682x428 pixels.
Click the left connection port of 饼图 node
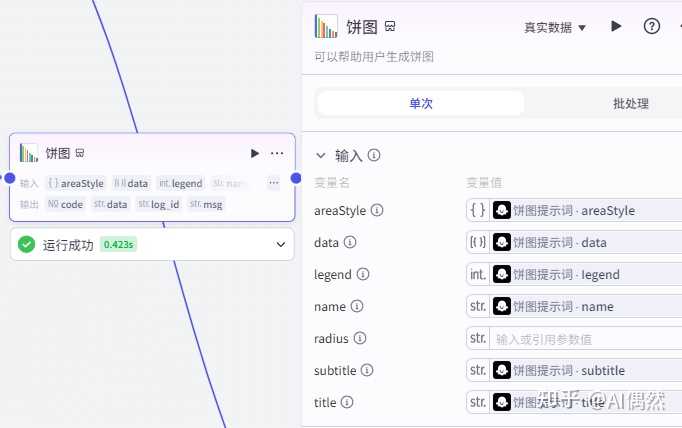10,177
